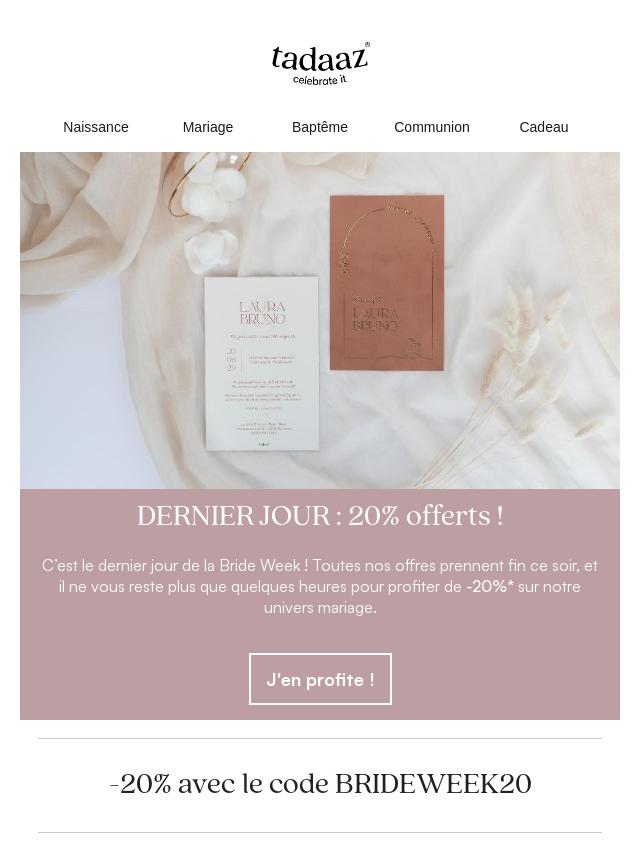The image size is (640, 854).
Task: Click the date block on white invitation
Action: (x=232, y=359)
